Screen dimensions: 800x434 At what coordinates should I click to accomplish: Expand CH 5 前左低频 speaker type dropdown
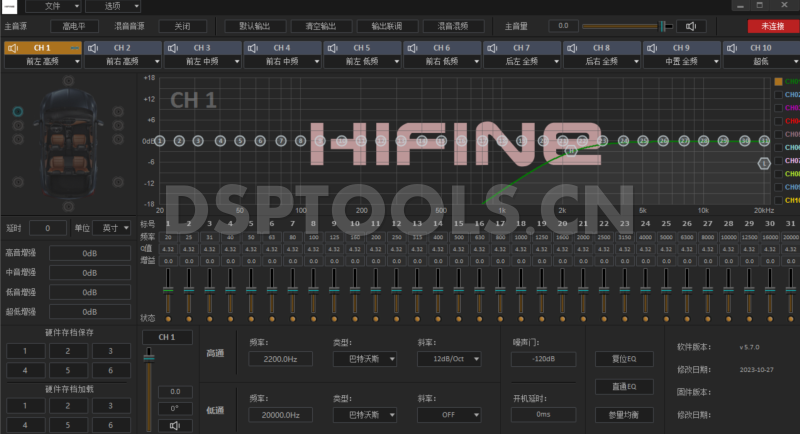pos(362,62)
